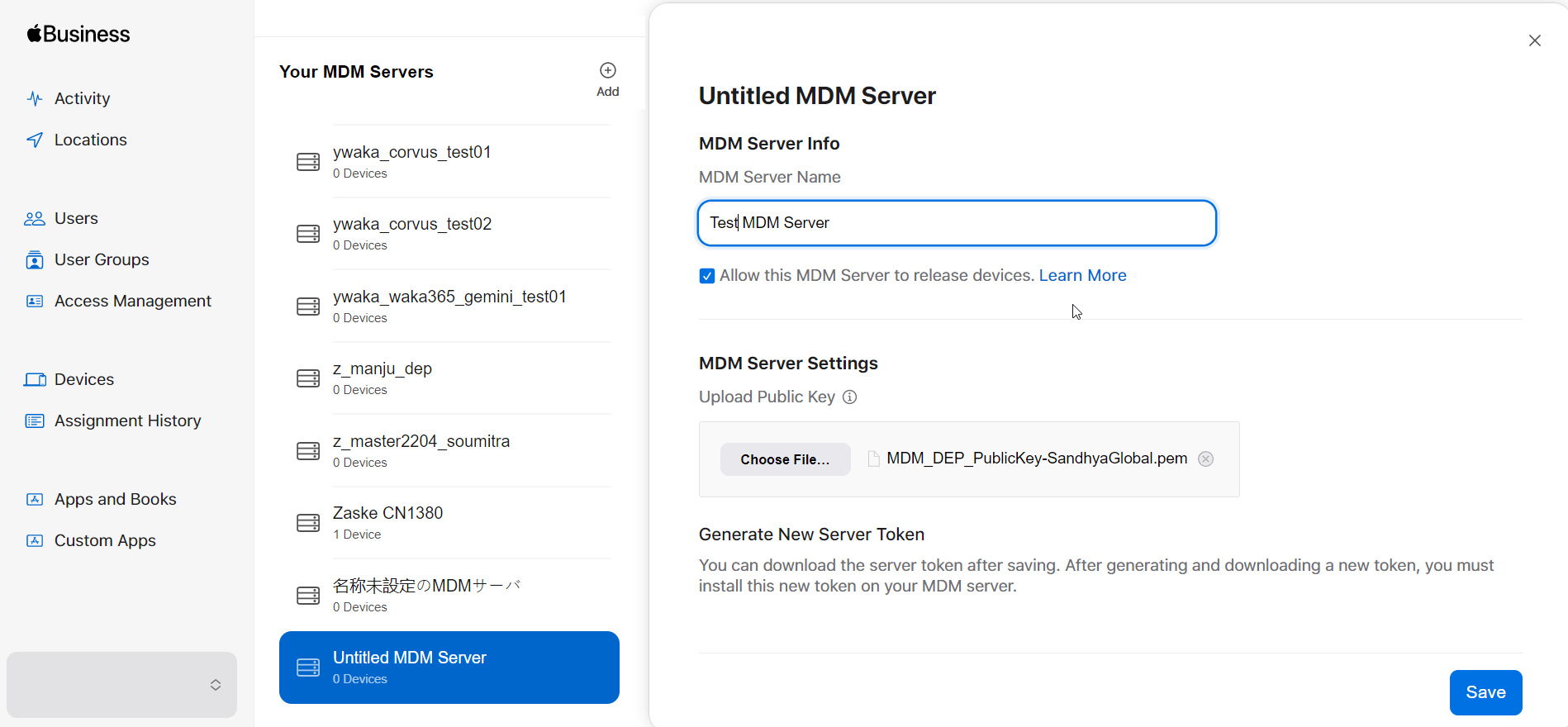Open Activity via its pulse icon
This screenshot has width=1568, height=727.
pos(35,99)
